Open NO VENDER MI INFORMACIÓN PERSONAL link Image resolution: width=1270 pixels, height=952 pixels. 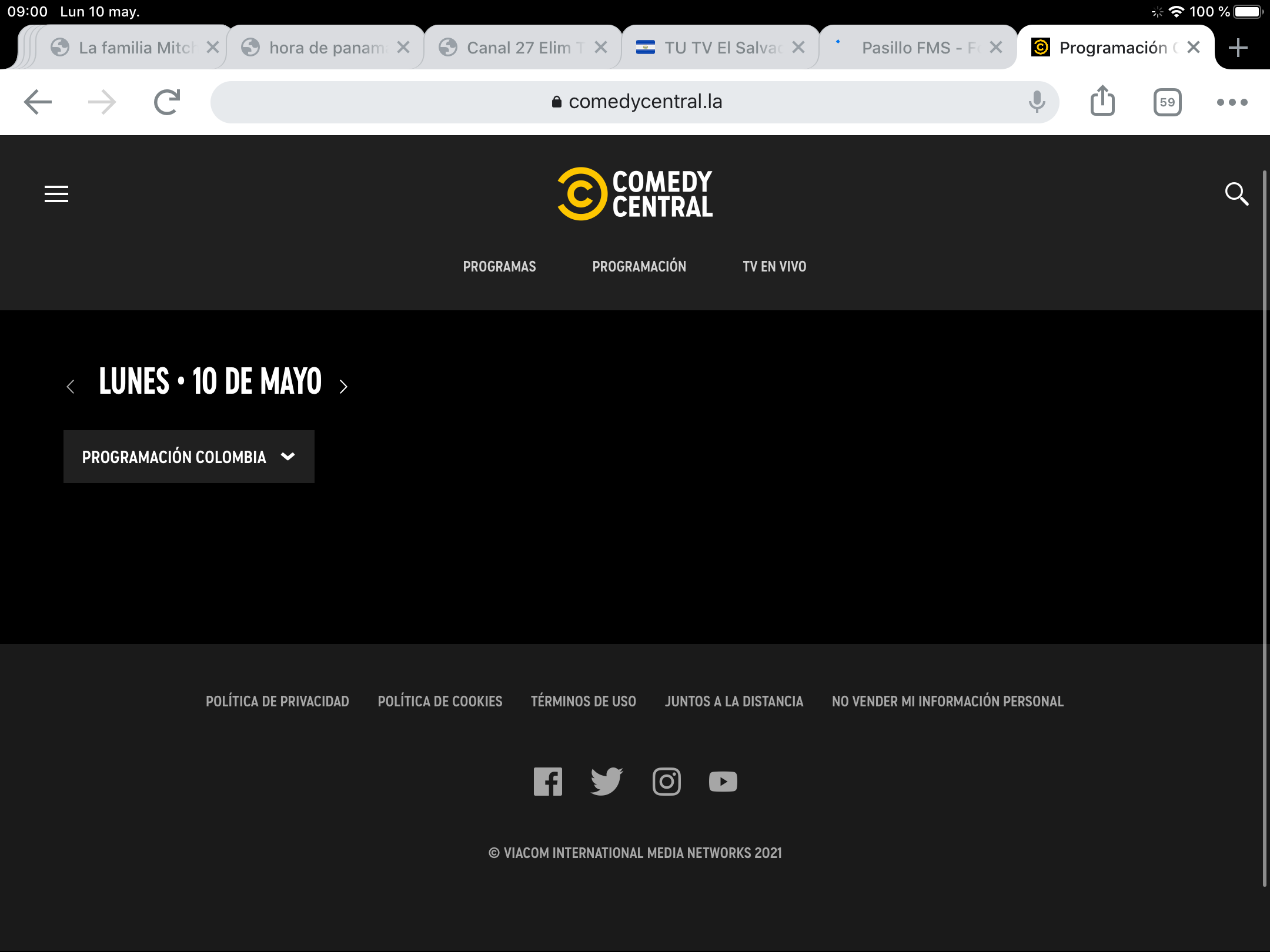(x=948, y=701)
